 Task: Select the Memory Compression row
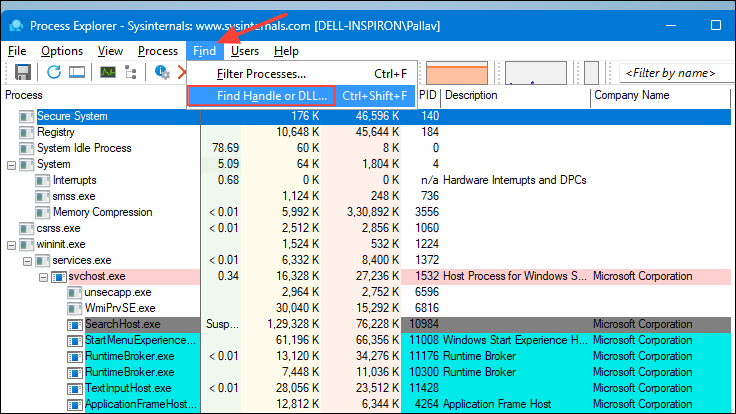pyautogui.click(x=366, y=212)
